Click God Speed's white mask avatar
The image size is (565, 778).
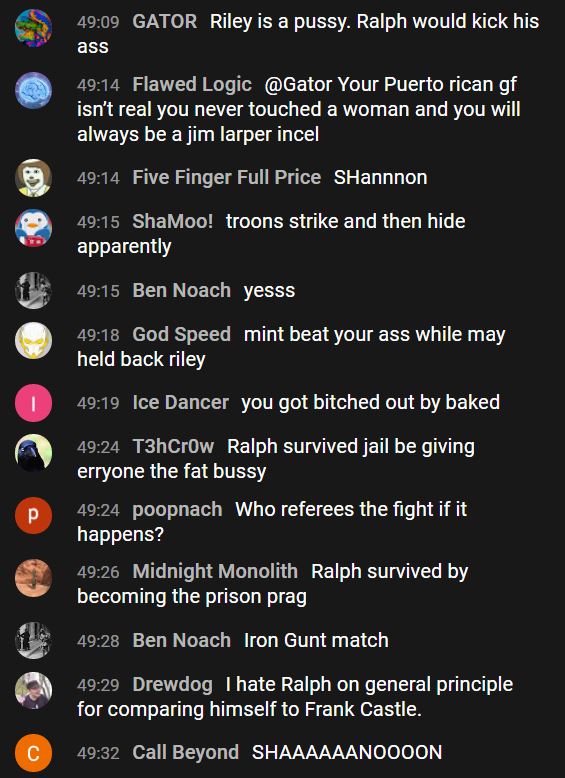(x=33, y=340)
